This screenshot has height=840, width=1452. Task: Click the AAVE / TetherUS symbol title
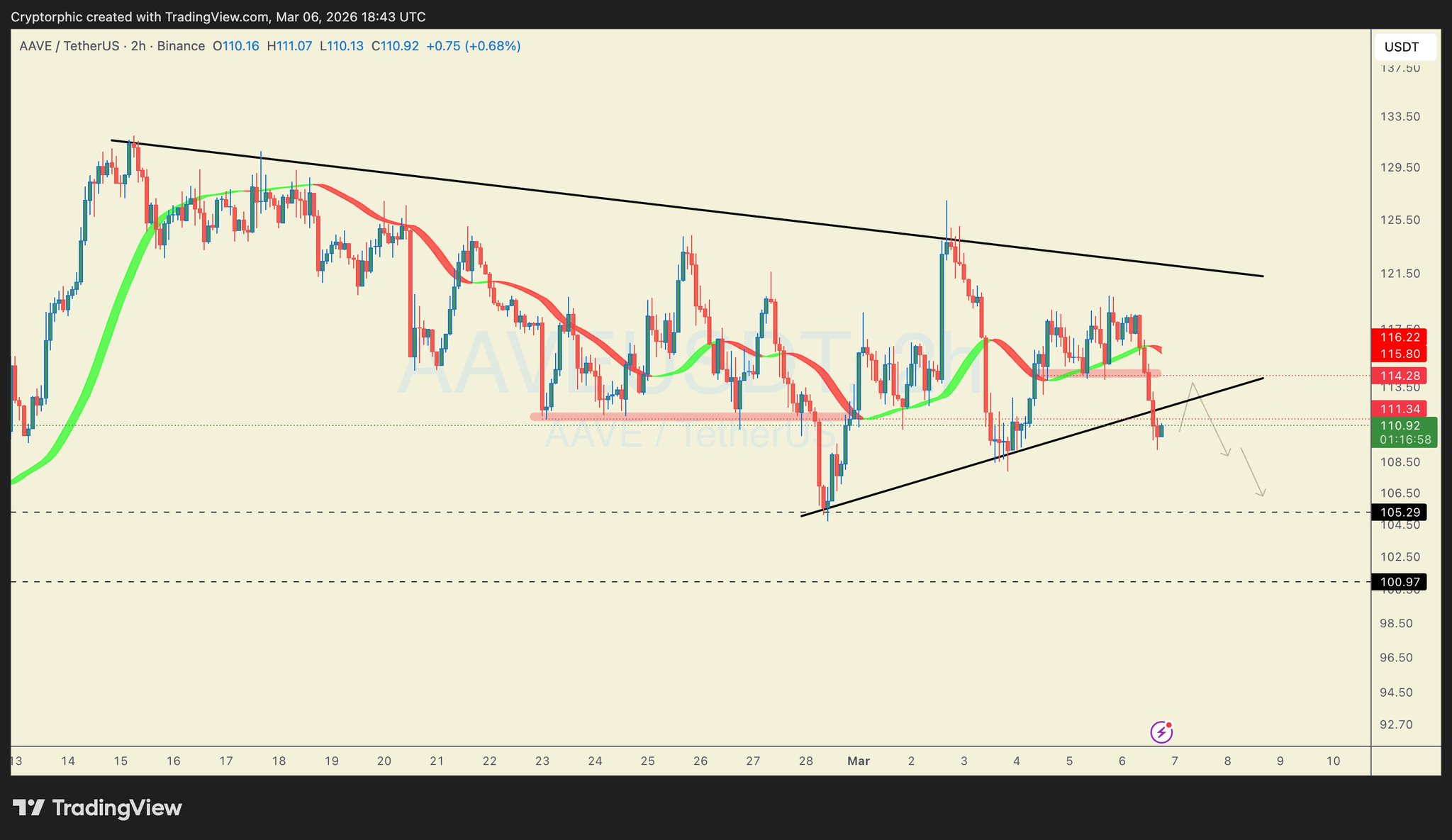pos(71,46)
